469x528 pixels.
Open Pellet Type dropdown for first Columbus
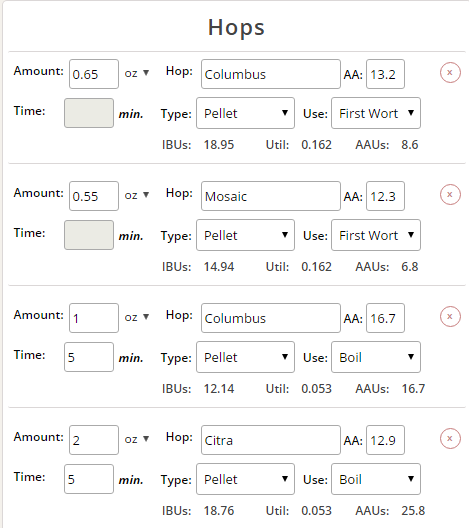click(245, 113)
